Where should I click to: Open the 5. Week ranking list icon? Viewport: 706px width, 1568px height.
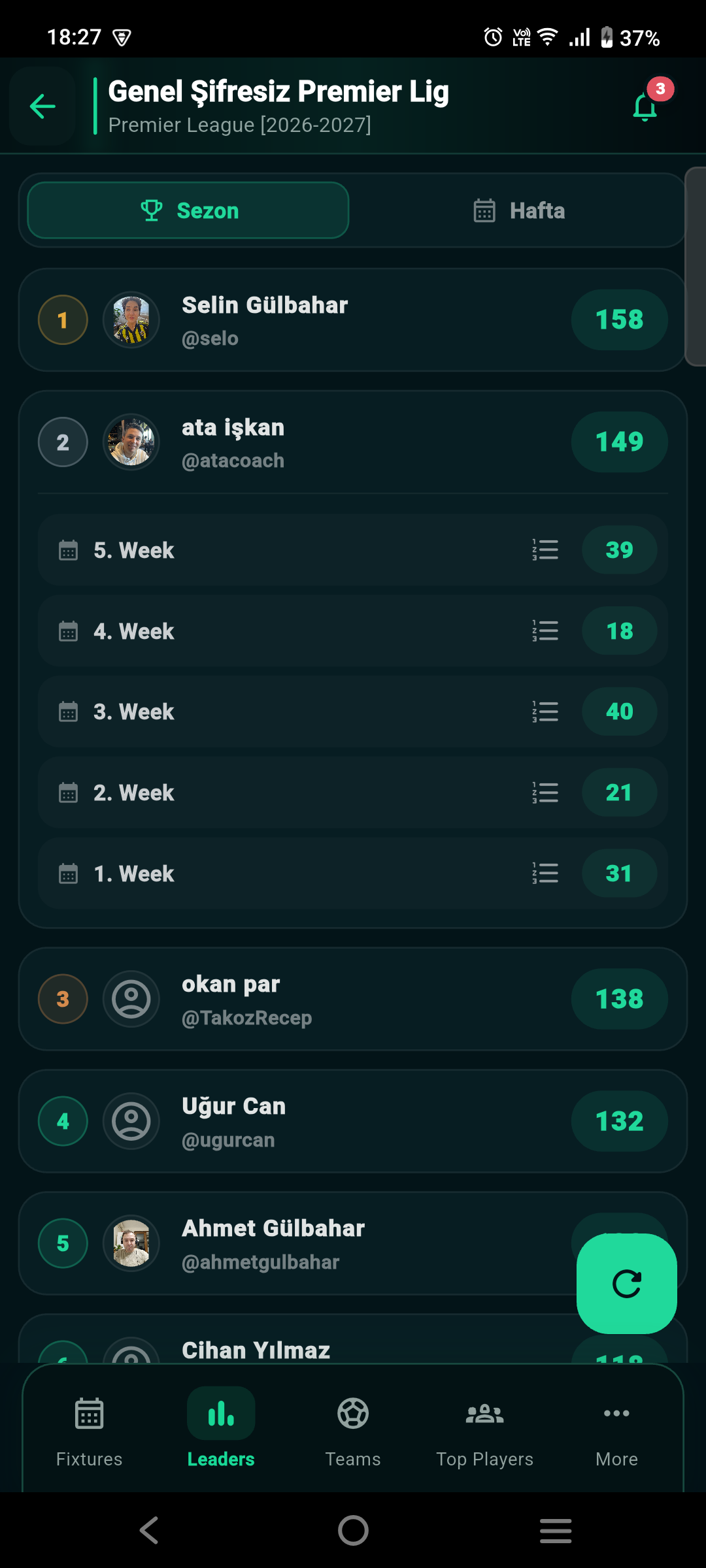tap(545, 550)
